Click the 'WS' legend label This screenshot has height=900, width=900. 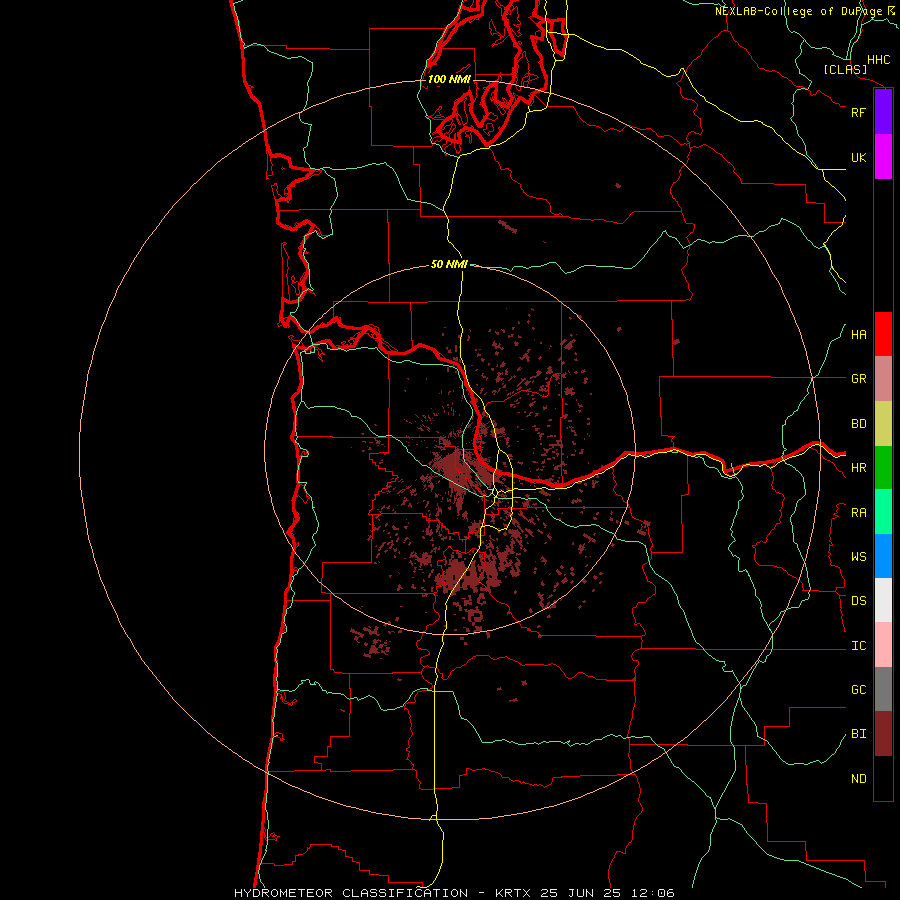pyautogui.click(x=858, y=557)
